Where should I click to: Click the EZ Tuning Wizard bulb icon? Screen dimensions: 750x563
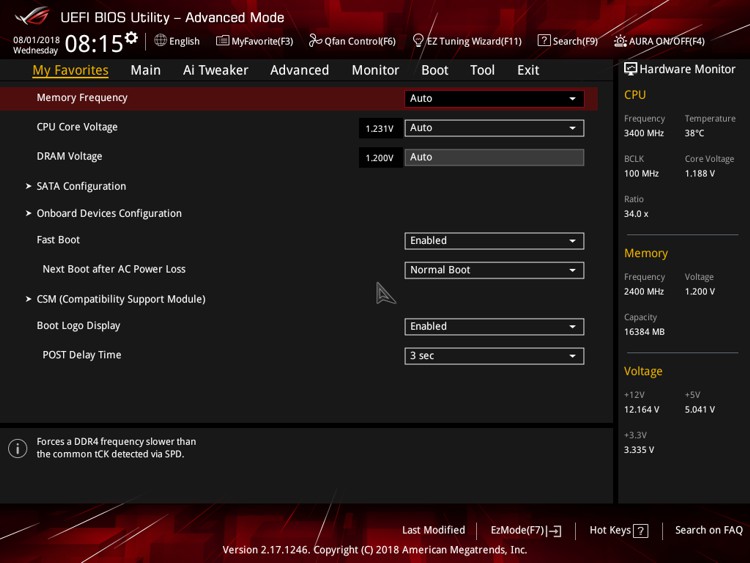(x=418, y=41)
